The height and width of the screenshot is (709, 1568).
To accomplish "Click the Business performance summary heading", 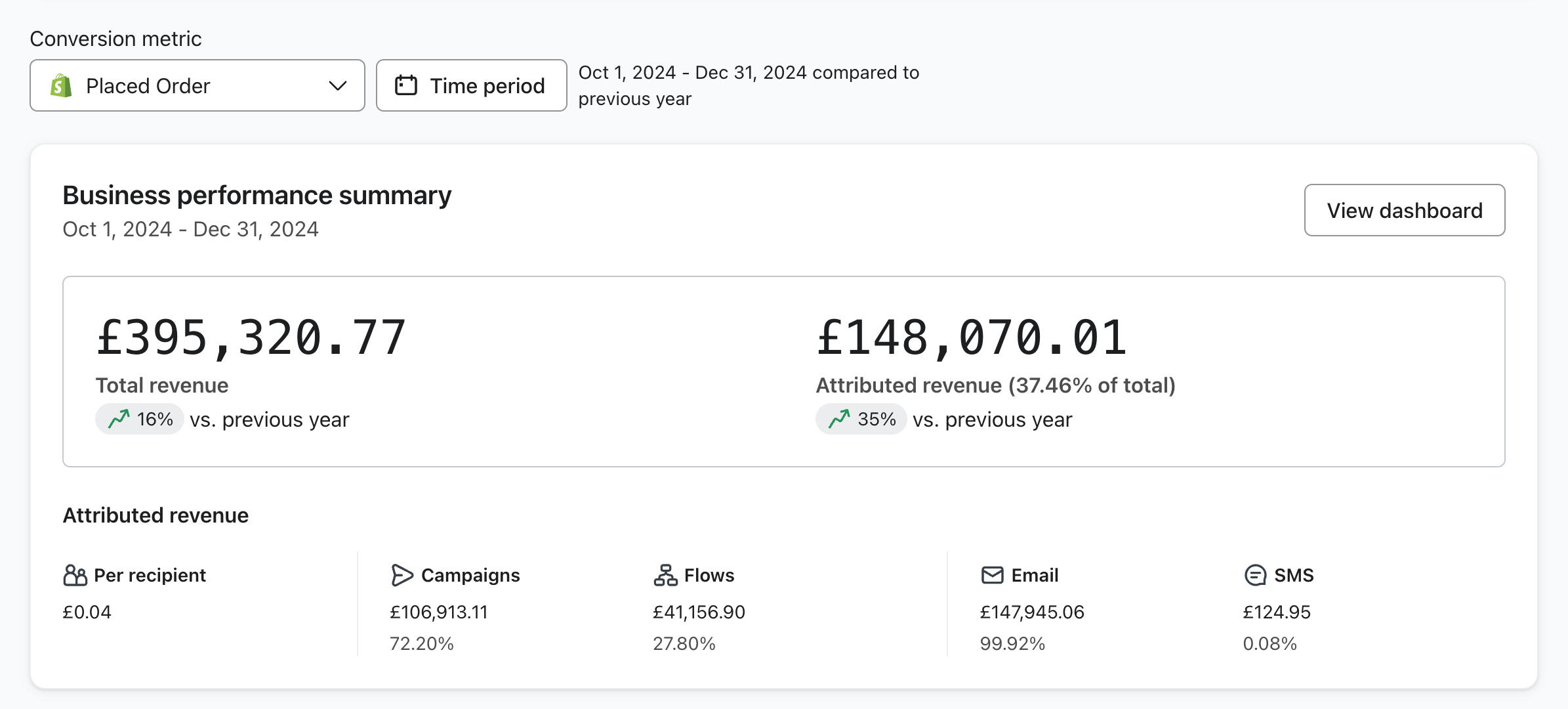I will (257, 195).
